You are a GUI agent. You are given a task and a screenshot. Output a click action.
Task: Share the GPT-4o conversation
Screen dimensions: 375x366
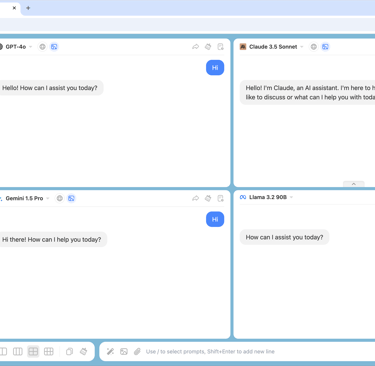coord(196,47)
